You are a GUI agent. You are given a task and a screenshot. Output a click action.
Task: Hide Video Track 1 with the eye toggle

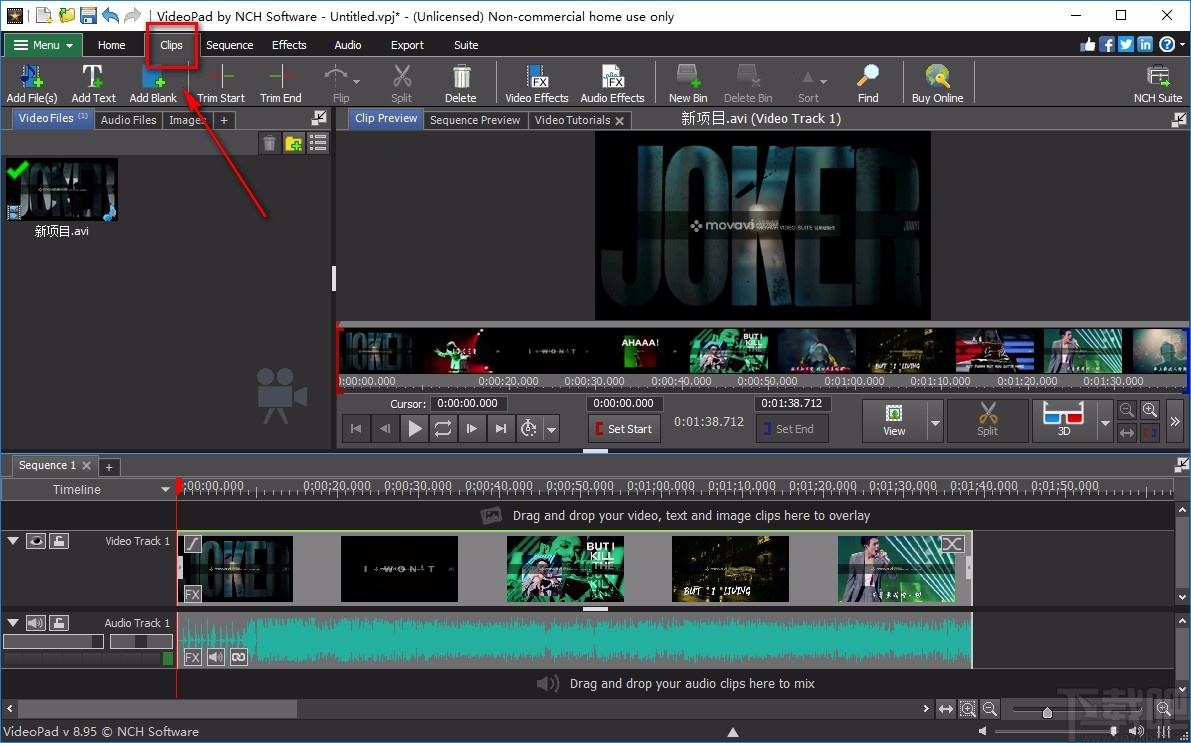coord(36,540)
